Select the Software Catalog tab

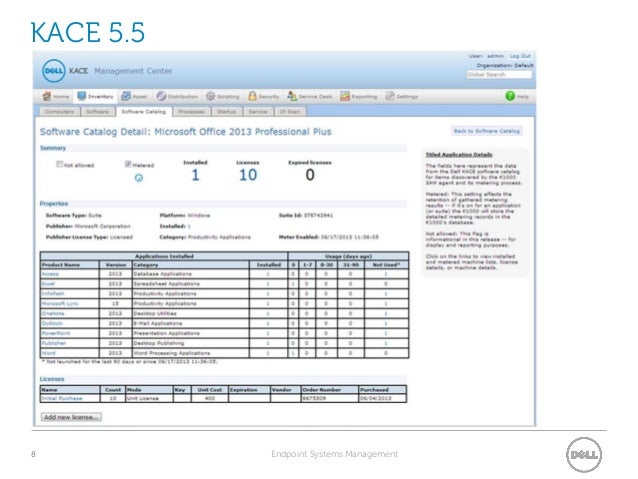click(x=144, y=112)
